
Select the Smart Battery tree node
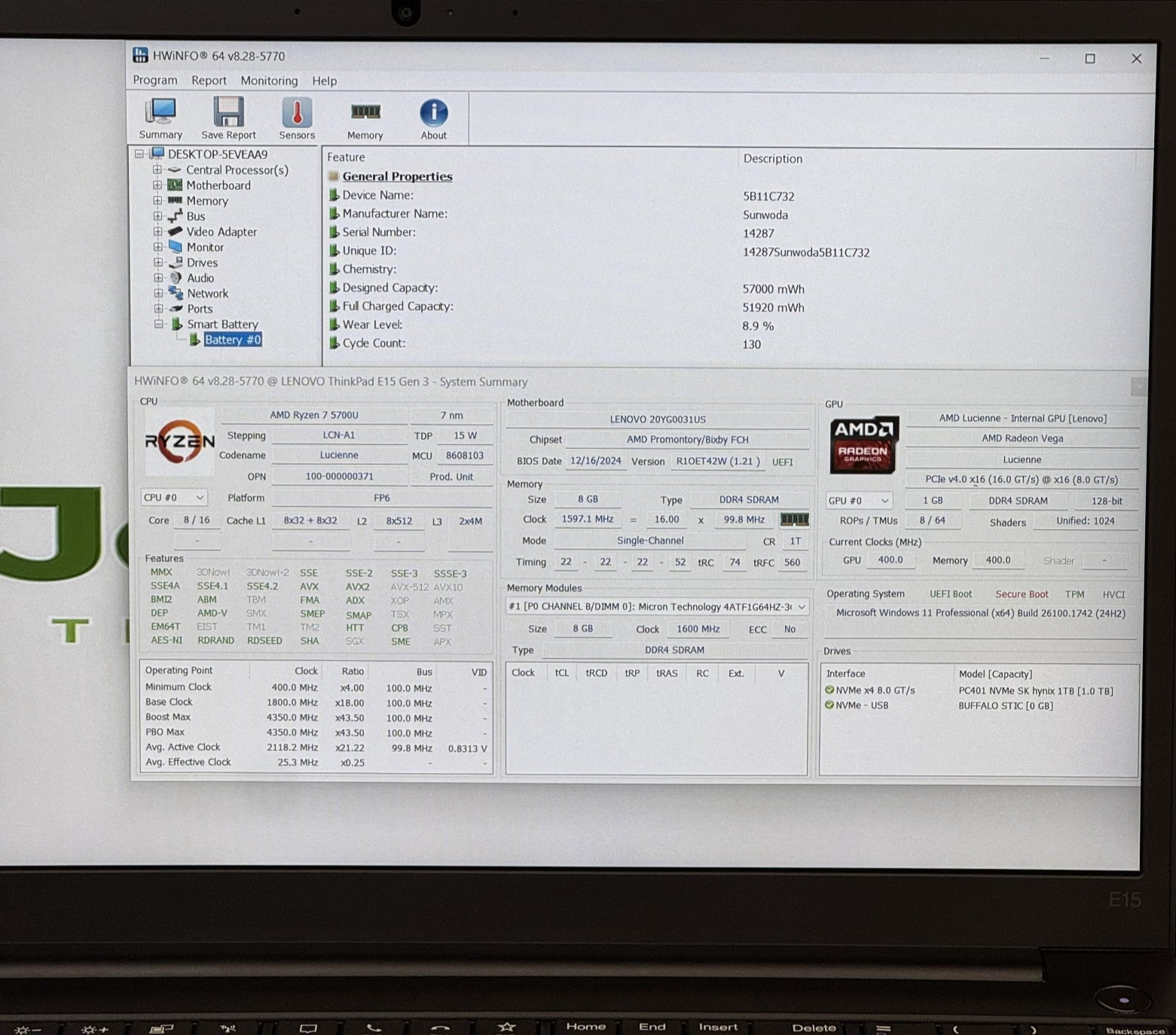[222, 325]
